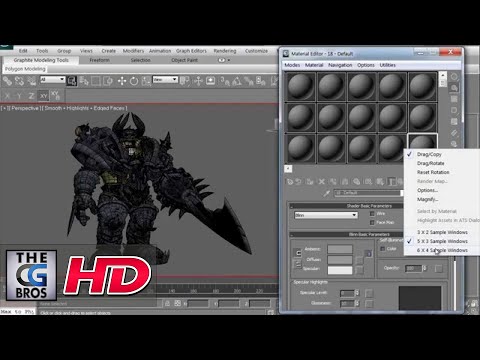This screenshot has height=360, width=480.
Task: Toggle the 3D Snaps button
Action: (225, 81)
